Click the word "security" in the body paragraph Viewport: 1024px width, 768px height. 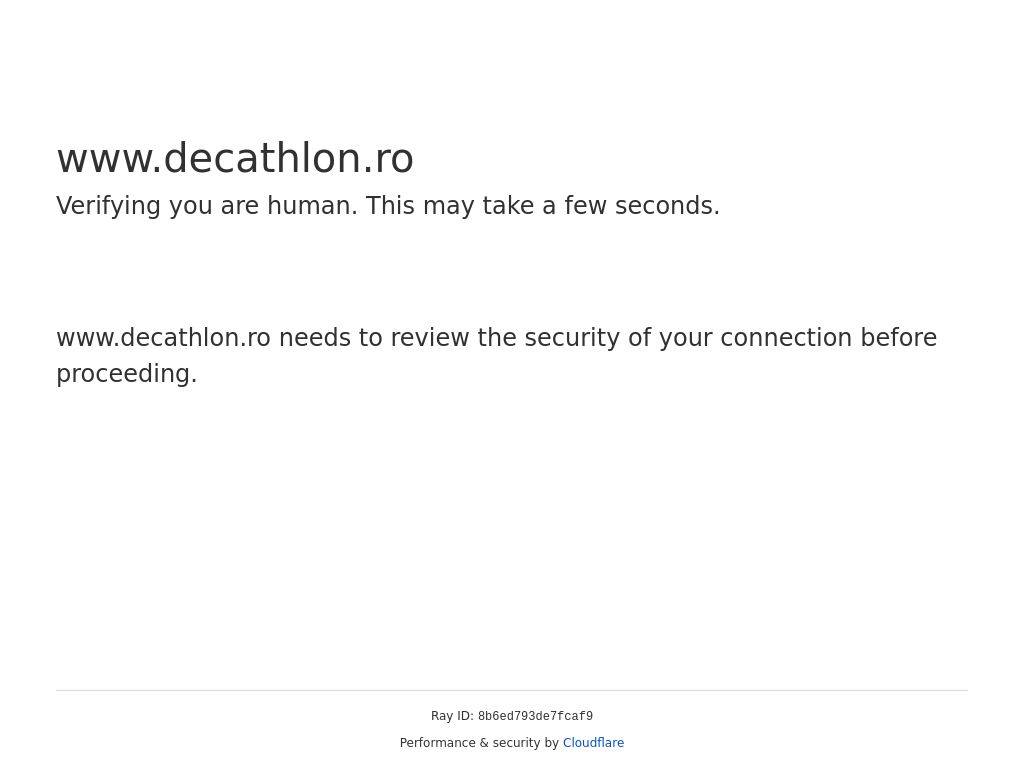(x=572, y=338)
